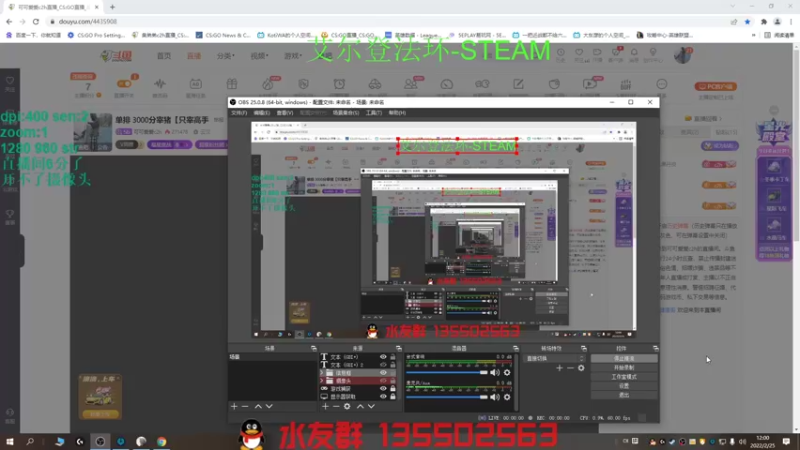800x450 pixels.
Task: Open OBS 文件(F) menu
Action: click(239, 113)
